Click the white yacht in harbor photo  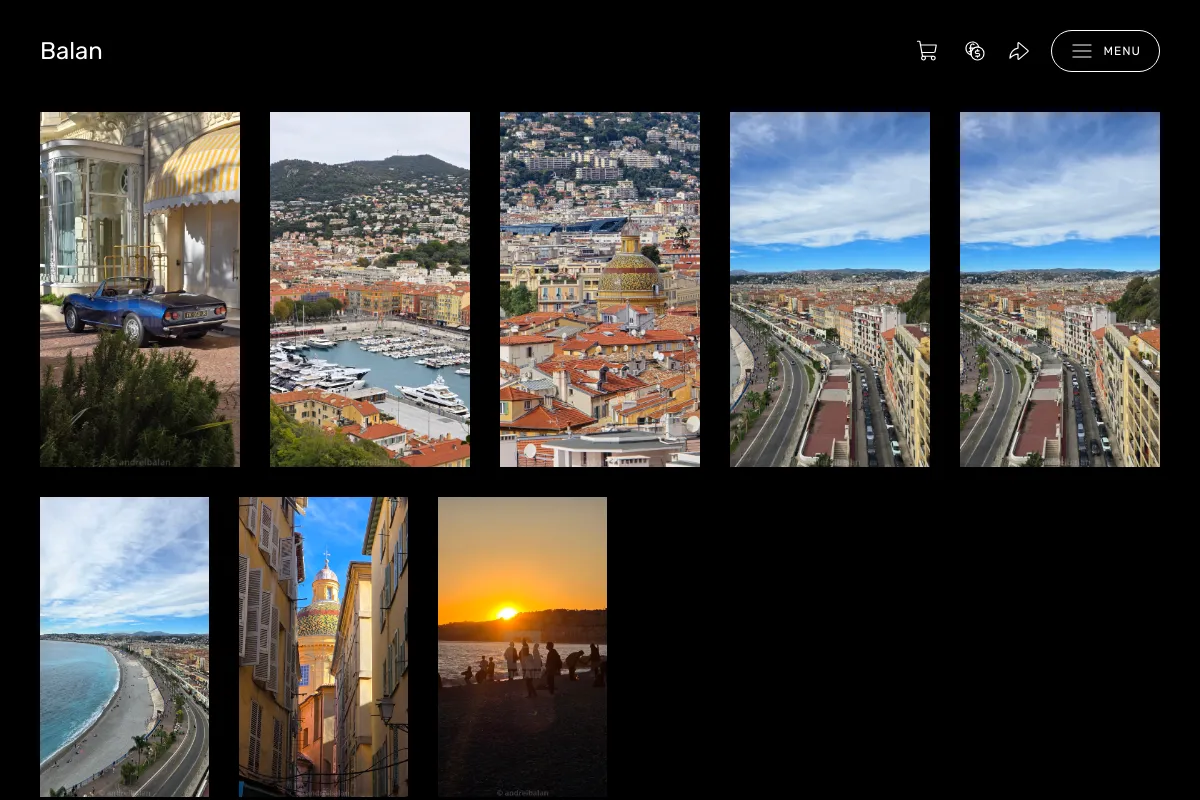[433, 395]
